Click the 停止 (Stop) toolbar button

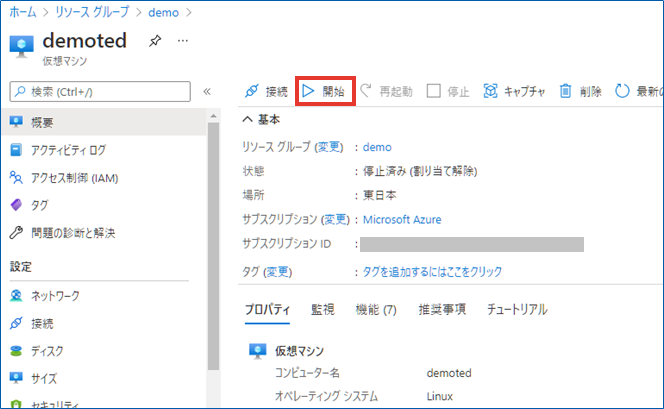tap(448, 91)
